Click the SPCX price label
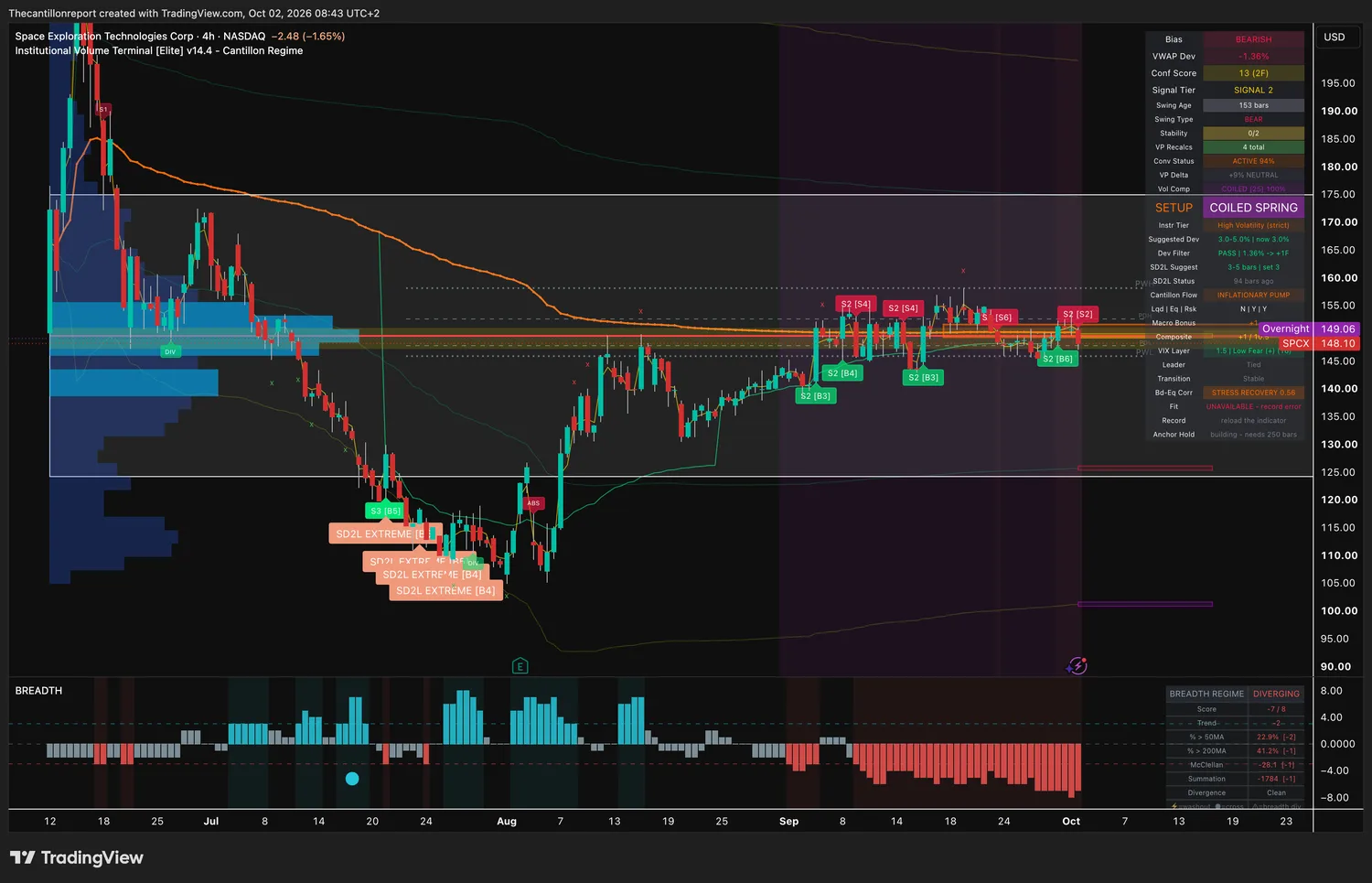The image size is (1372, 883). tap(1295, 343)
